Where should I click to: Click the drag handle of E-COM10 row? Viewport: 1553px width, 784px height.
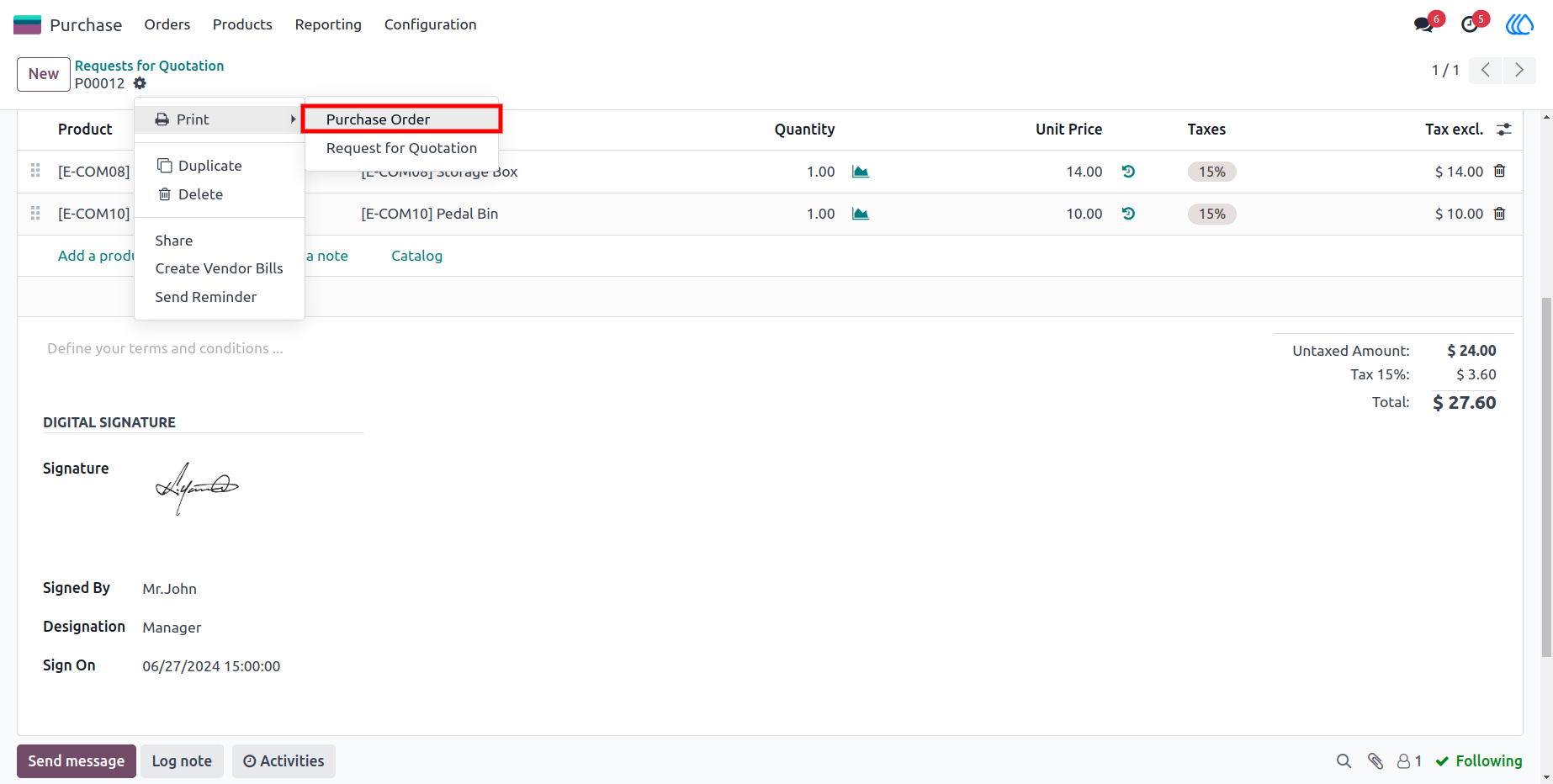tap(35, 213)
